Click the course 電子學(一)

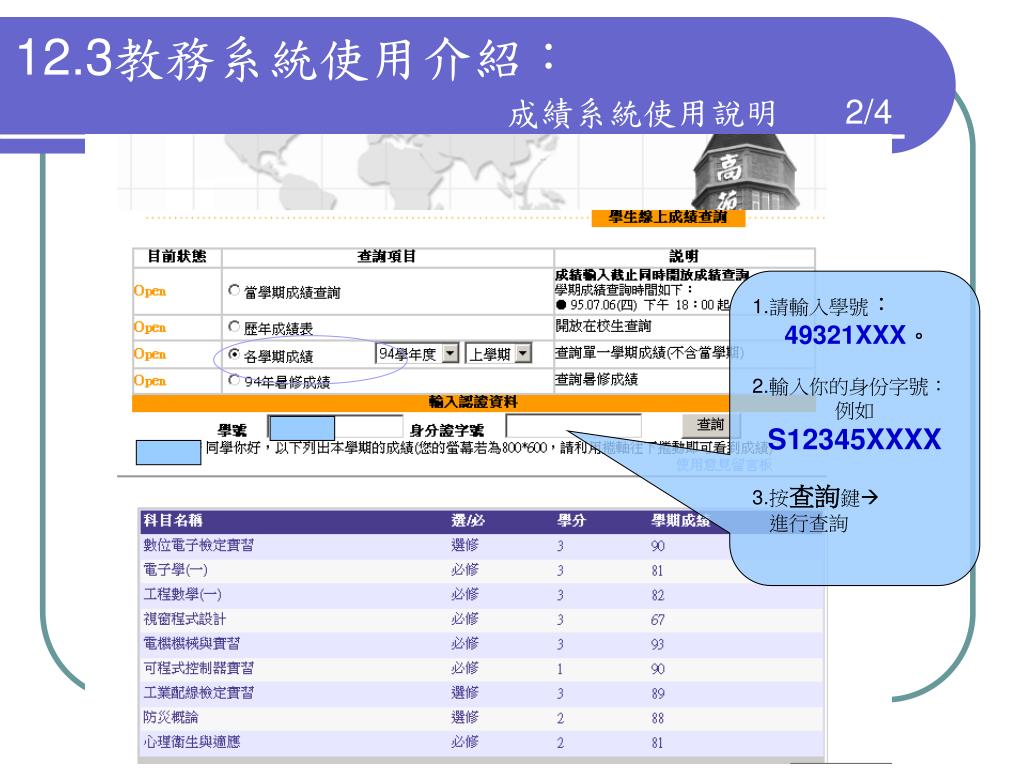[176, 570]
